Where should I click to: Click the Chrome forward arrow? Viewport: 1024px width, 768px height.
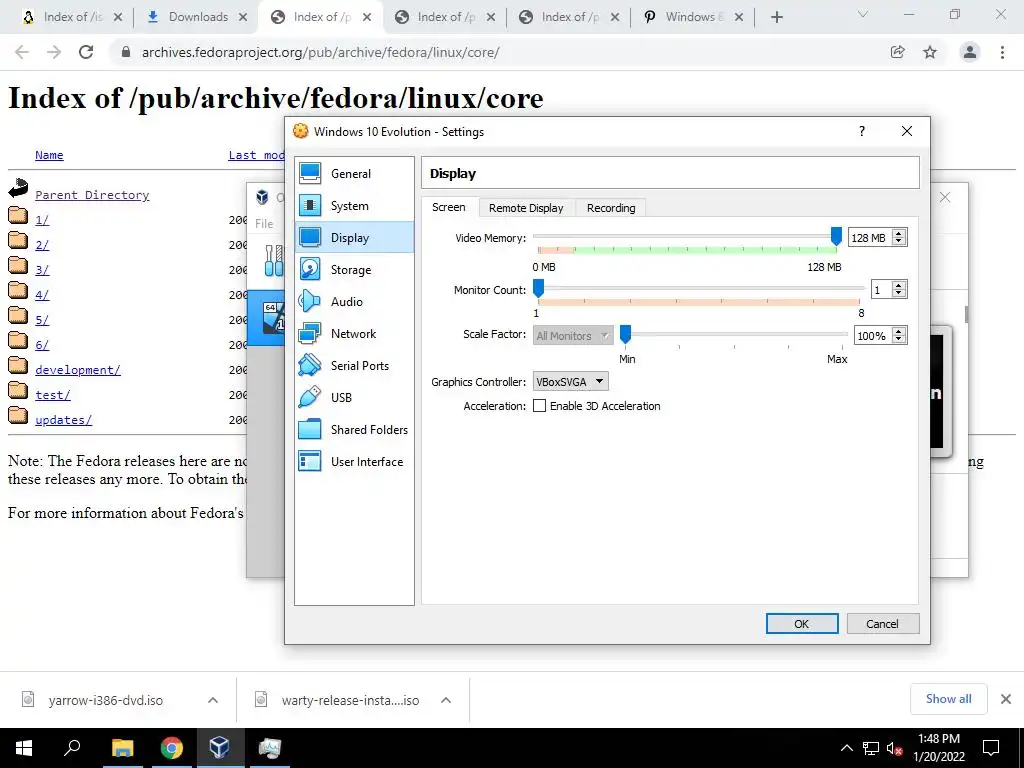coord(54,52)
